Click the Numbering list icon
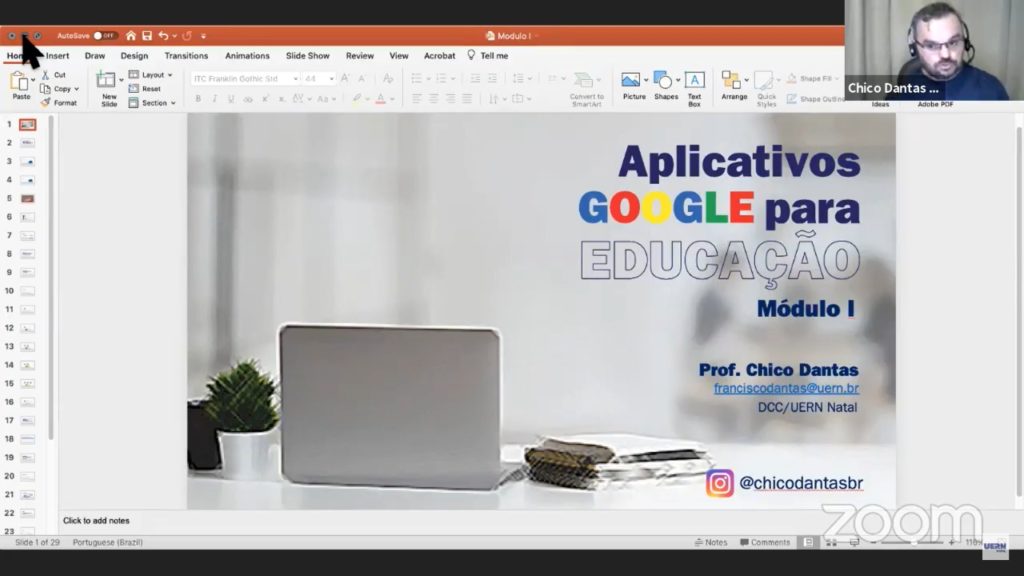Viewport: 1024px width, 576px height. (441, 78)
